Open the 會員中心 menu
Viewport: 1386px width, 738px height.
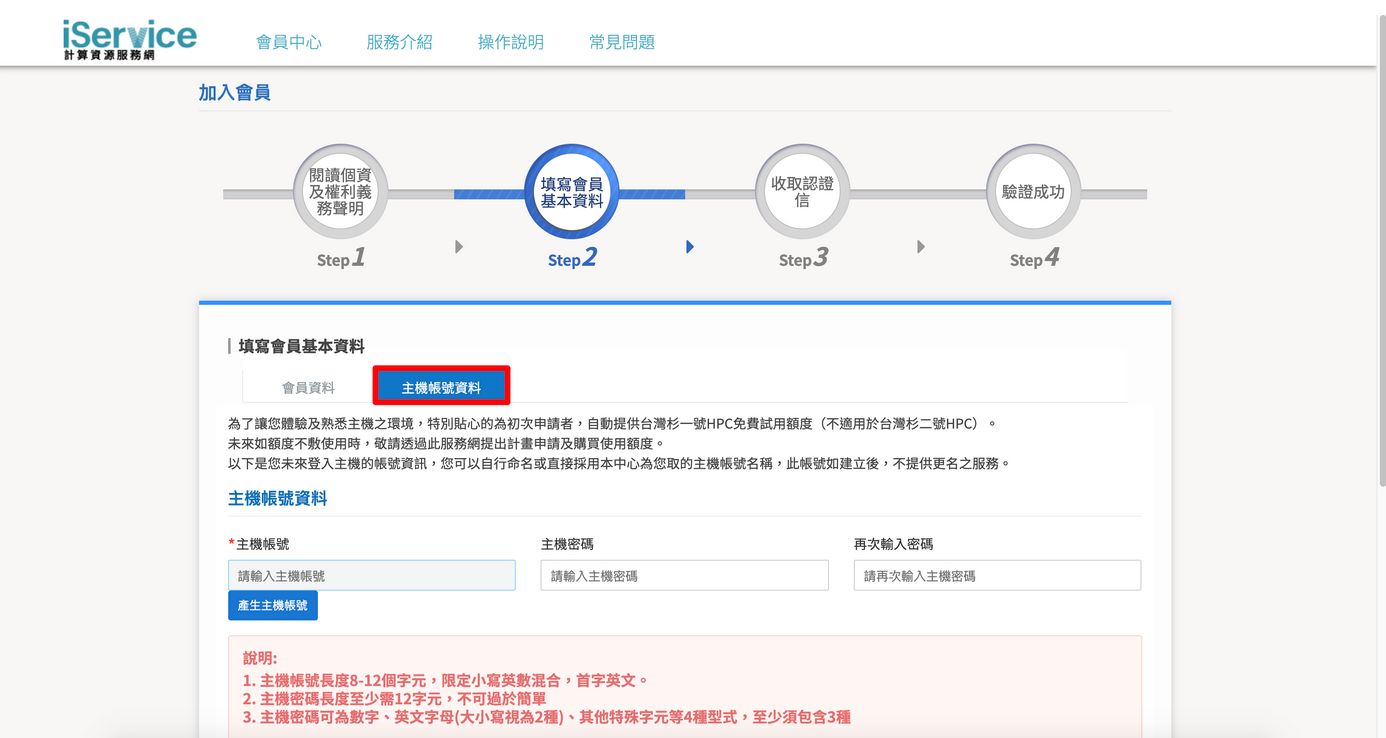(x=289, y=42)
